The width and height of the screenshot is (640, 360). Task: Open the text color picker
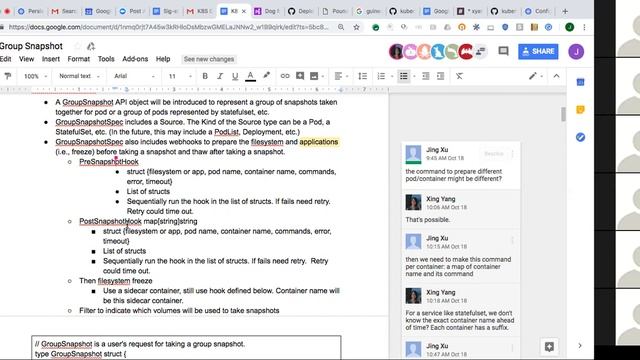click(x=250, y=76)
